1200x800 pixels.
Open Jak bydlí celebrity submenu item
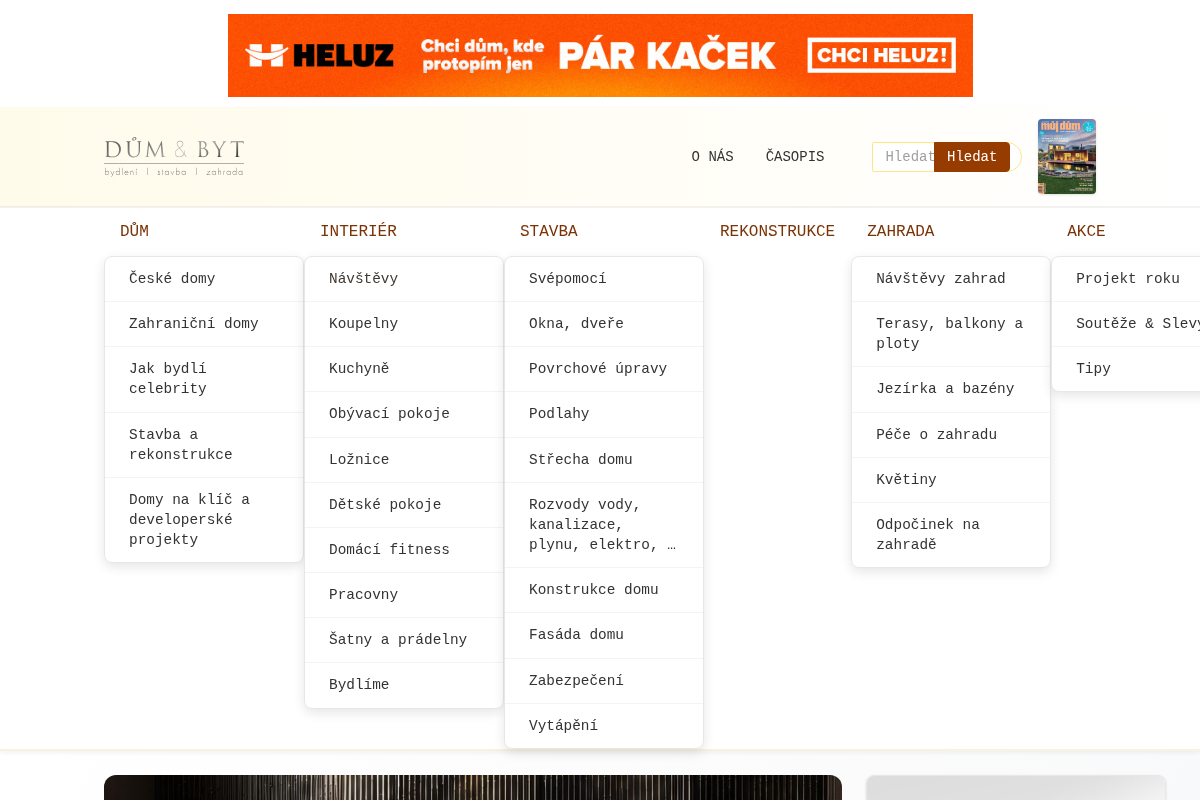pyautogui.click(x=204, y=379)
